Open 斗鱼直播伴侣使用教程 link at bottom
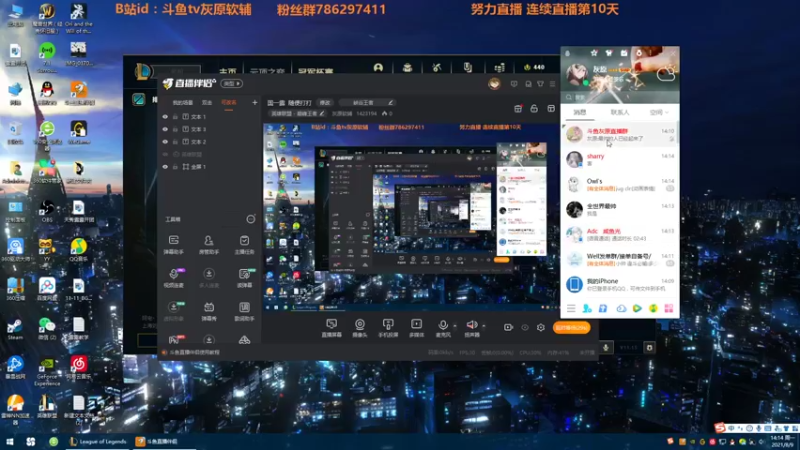 pos(194,353)
